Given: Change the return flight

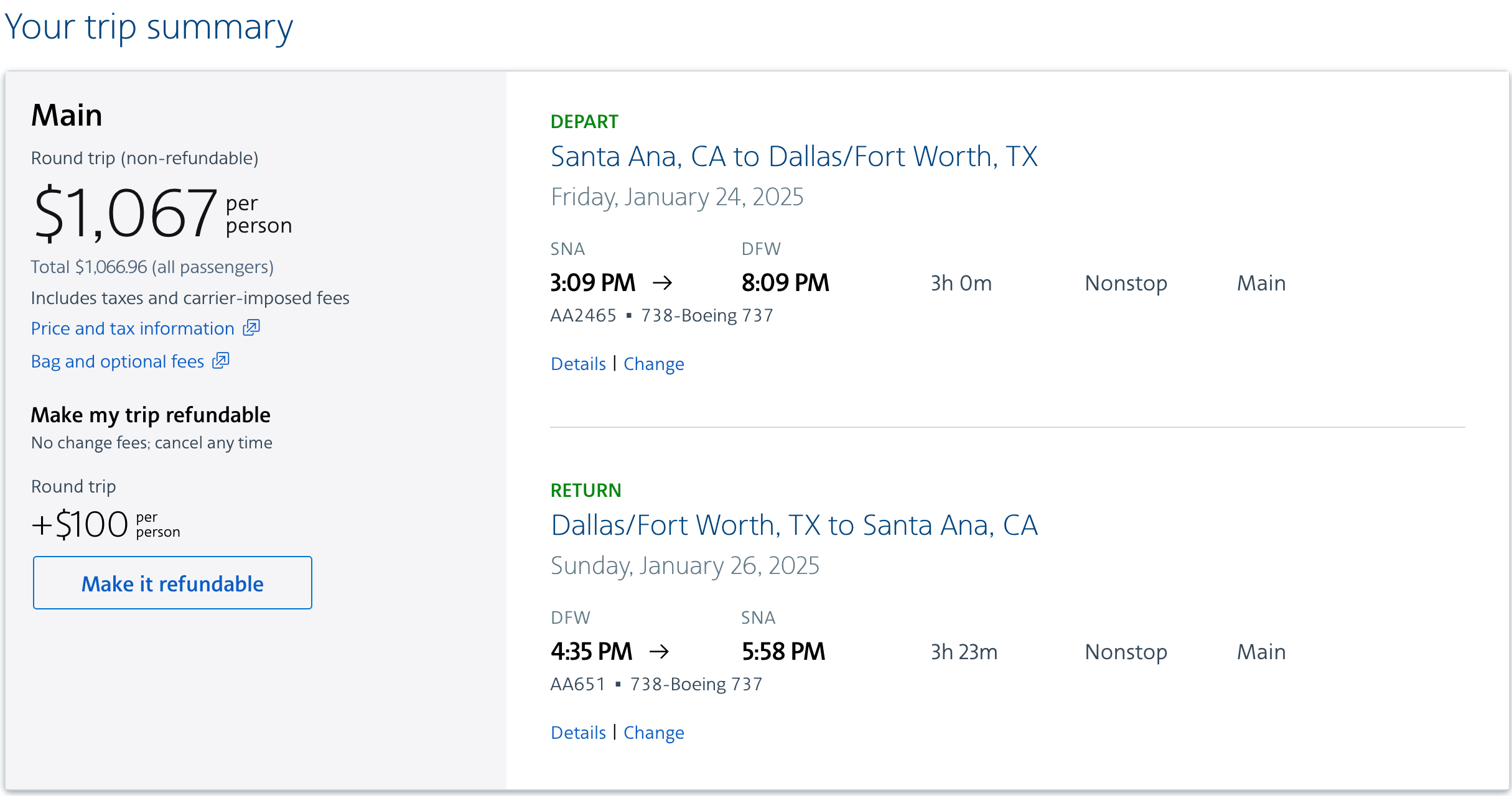Looking at the screenshot, I should pos(653,733).
